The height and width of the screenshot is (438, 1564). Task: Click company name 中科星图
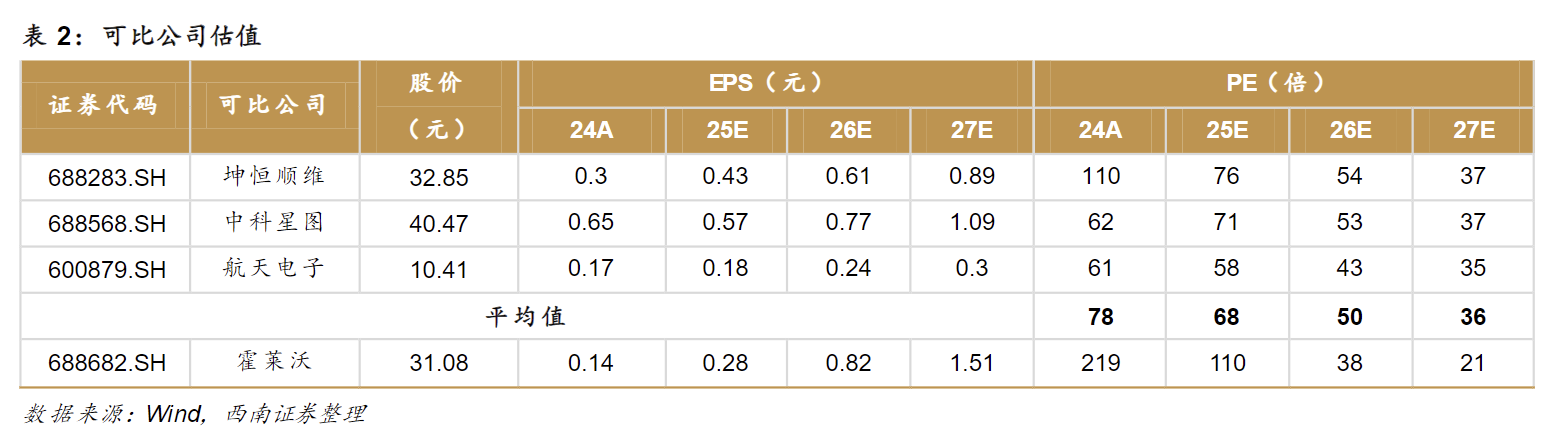pos(273,222)
